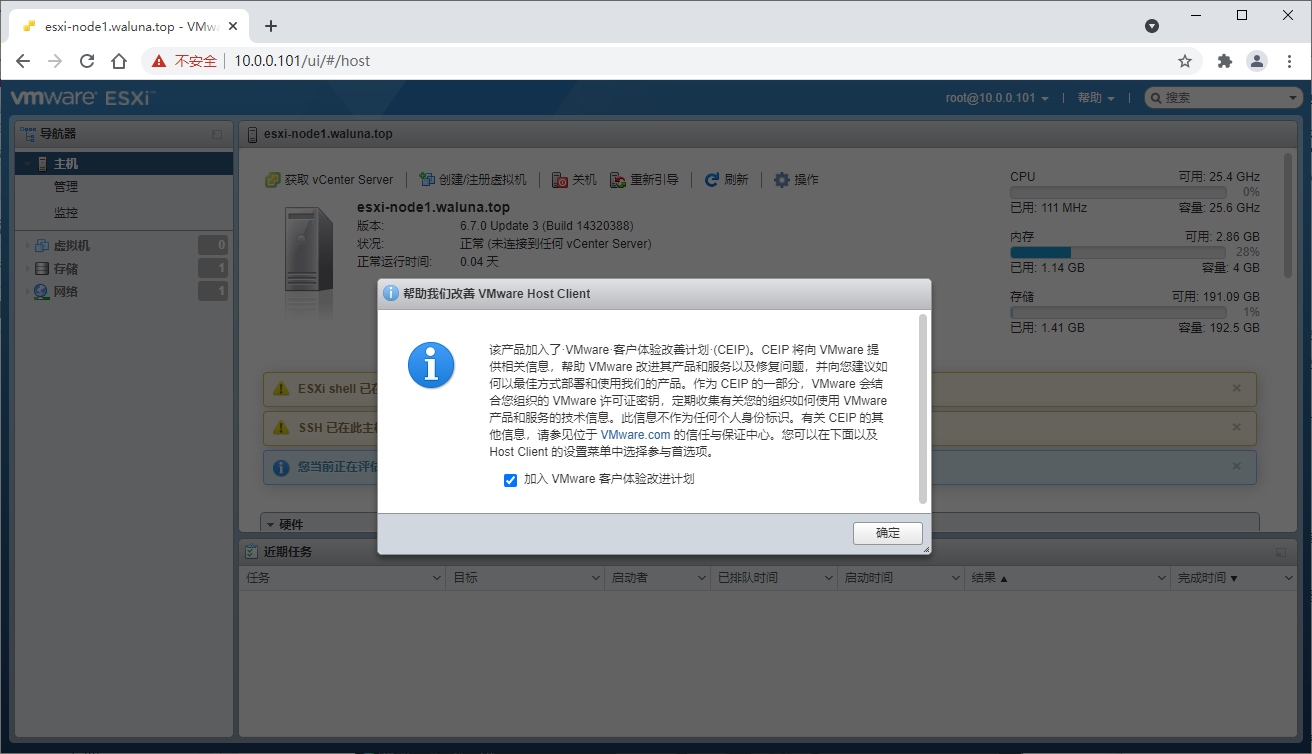Image resolution: width=1312 pixels, height=754 pixels.
Task: Select 监控 under the host
Action: 66,213
